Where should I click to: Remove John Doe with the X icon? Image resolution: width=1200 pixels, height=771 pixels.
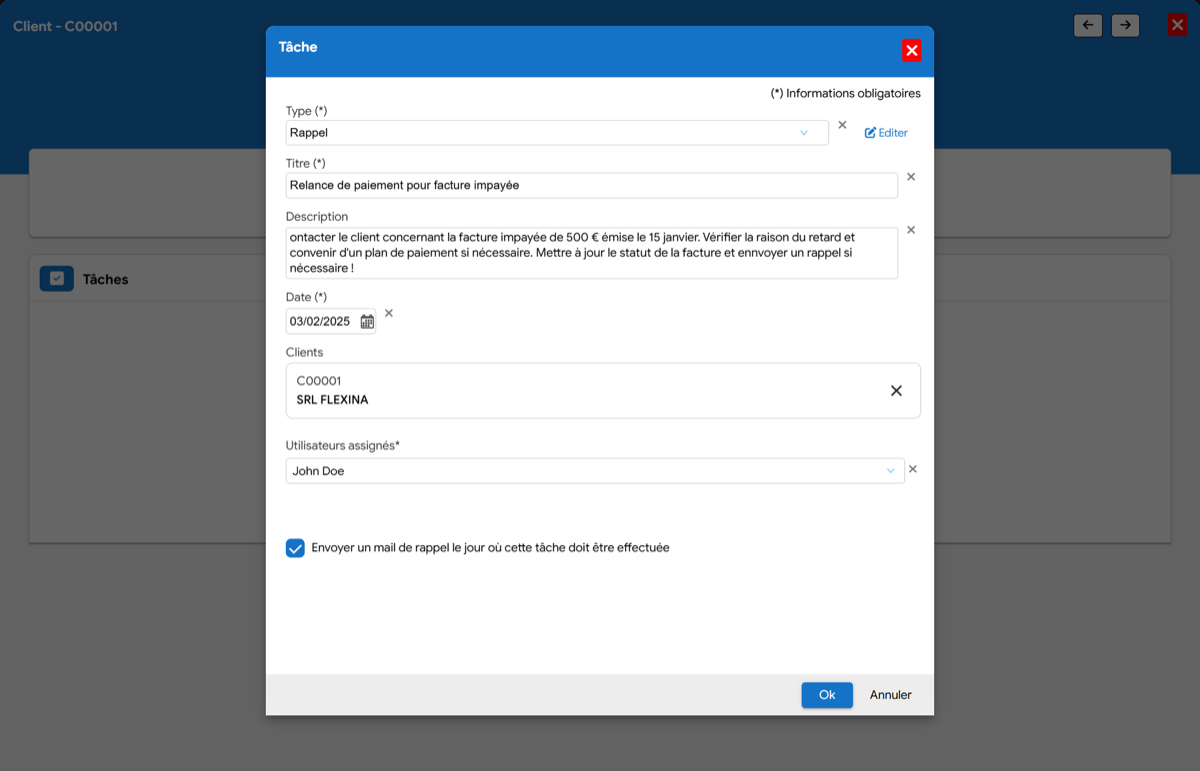coord(912,468)
